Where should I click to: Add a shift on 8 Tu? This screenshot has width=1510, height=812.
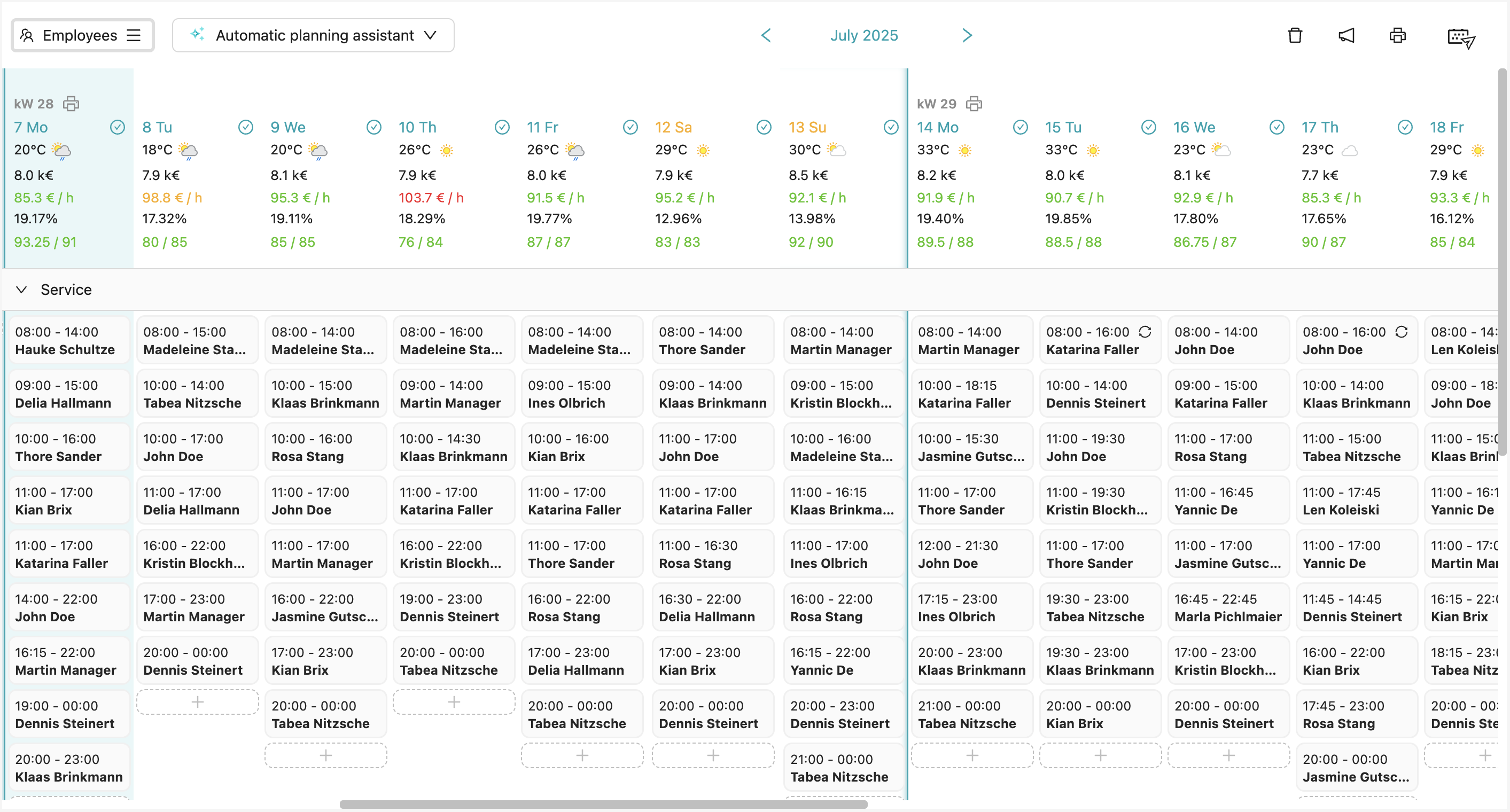197,702
